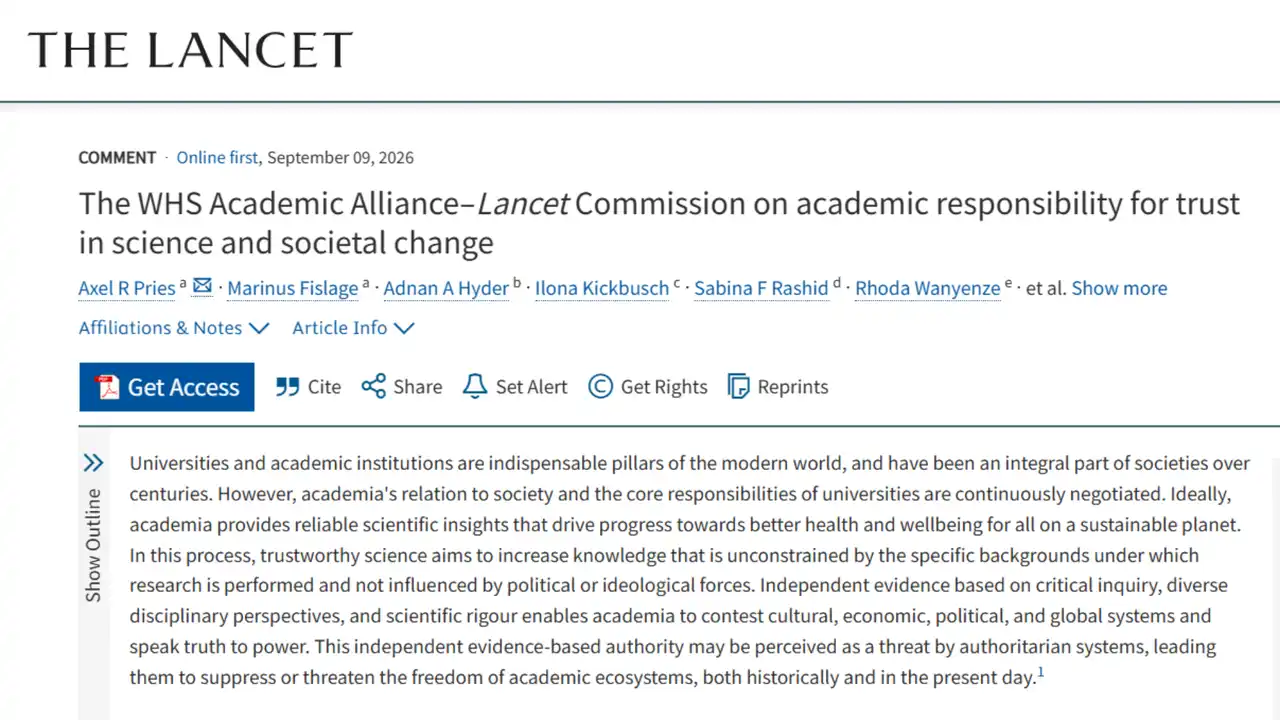Click the Reprints document icon
This screenshot has width=1280, height=720.
pos(739,387)
